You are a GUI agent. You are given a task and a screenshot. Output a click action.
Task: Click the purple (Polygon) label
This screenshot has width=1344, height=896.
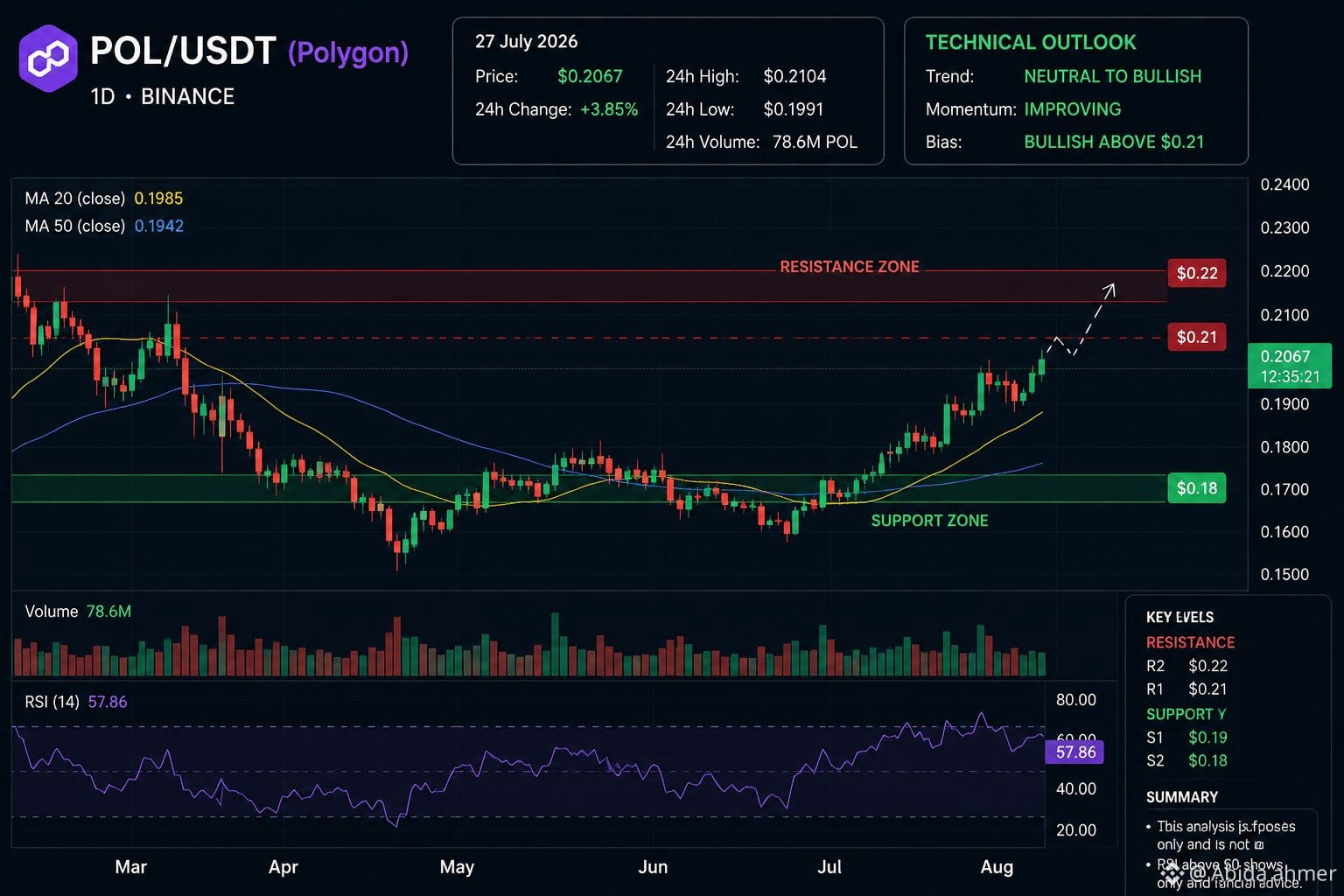348,52
